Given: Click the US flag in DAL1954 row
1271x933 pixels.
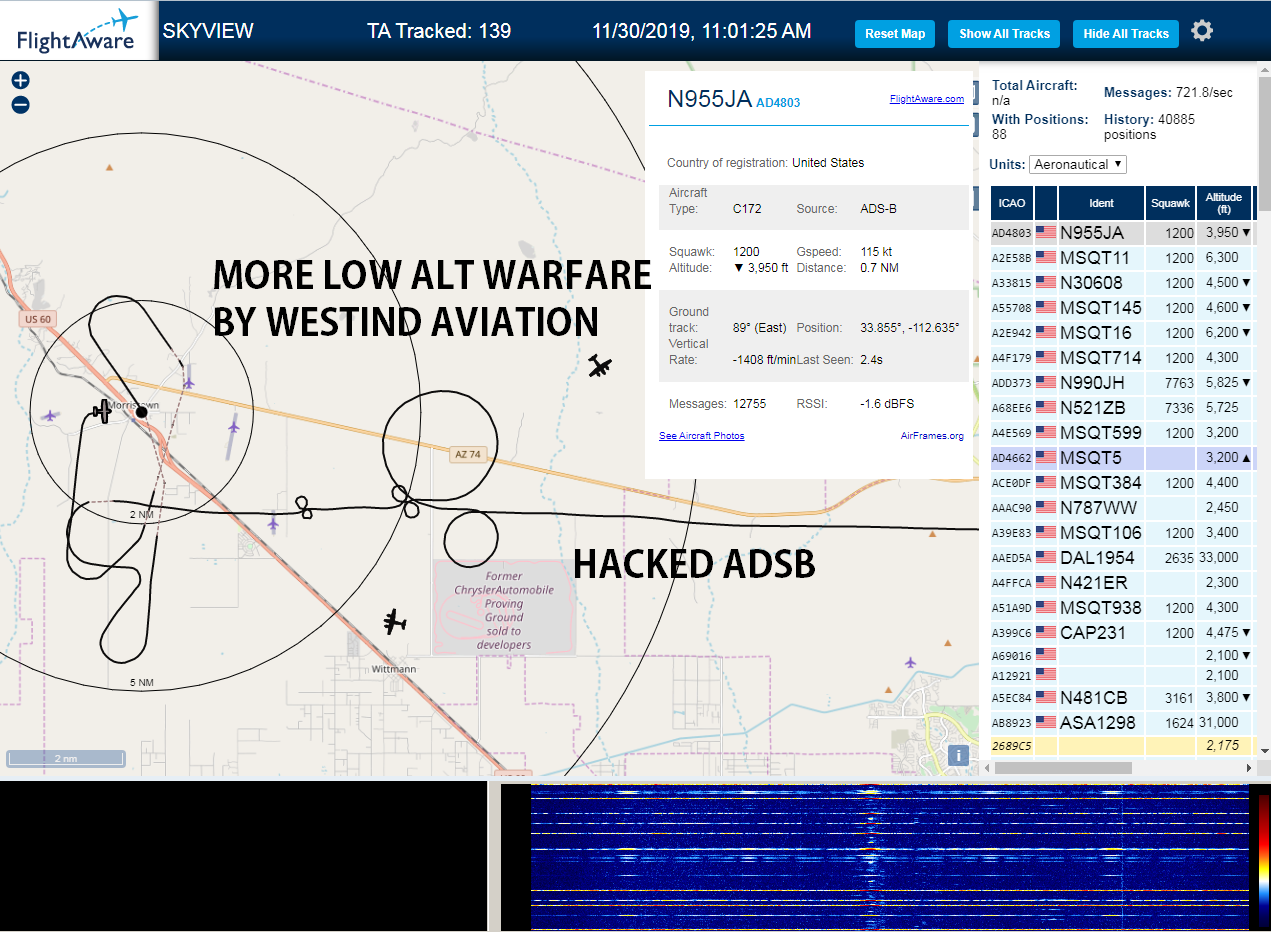Looking at the screenshot, I should coord(1046,557).
